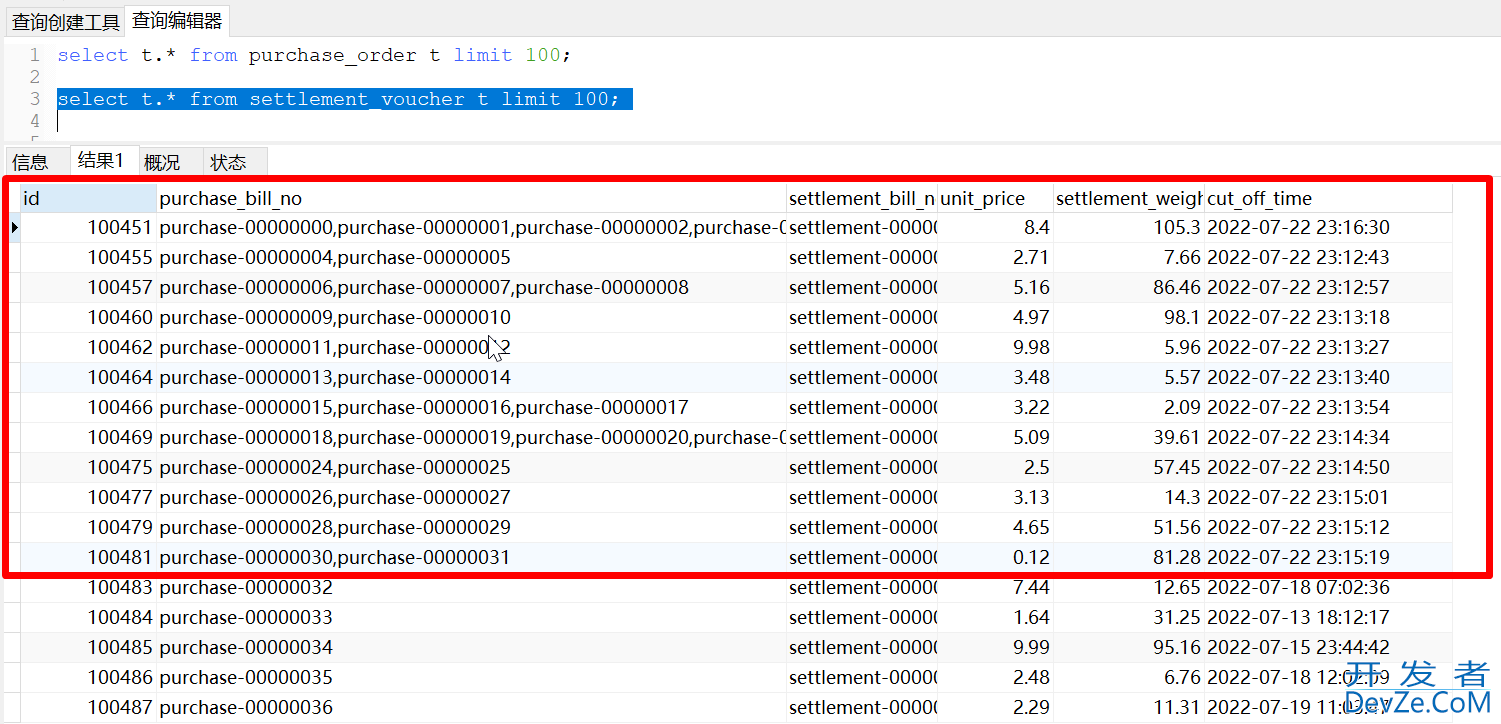This screenshot has width=1501, height=724.
Task: Click cell purchase-00000013,purchase-00000014
Action: pyautogui.click(x=471, y=377)
